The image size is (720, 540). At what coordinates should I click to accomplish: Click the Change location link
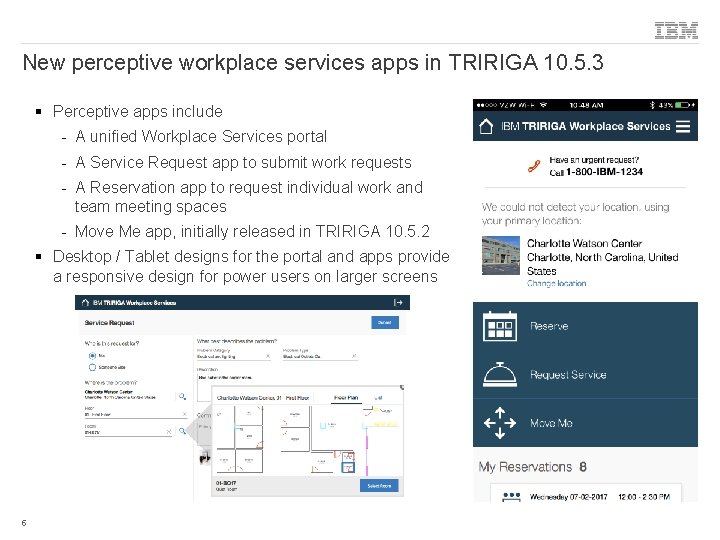pyautogui.click(x=557, y=283)
